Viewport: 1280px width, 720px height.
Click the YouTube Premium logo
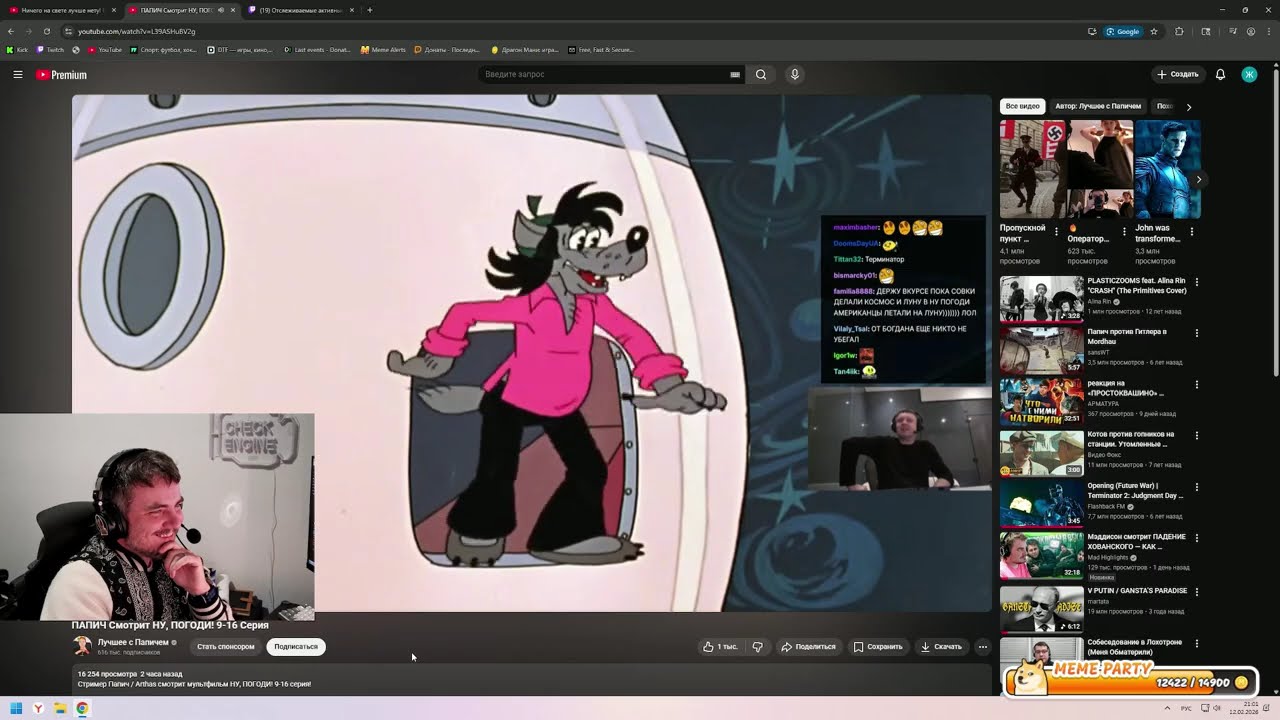(x=62, y=74)
